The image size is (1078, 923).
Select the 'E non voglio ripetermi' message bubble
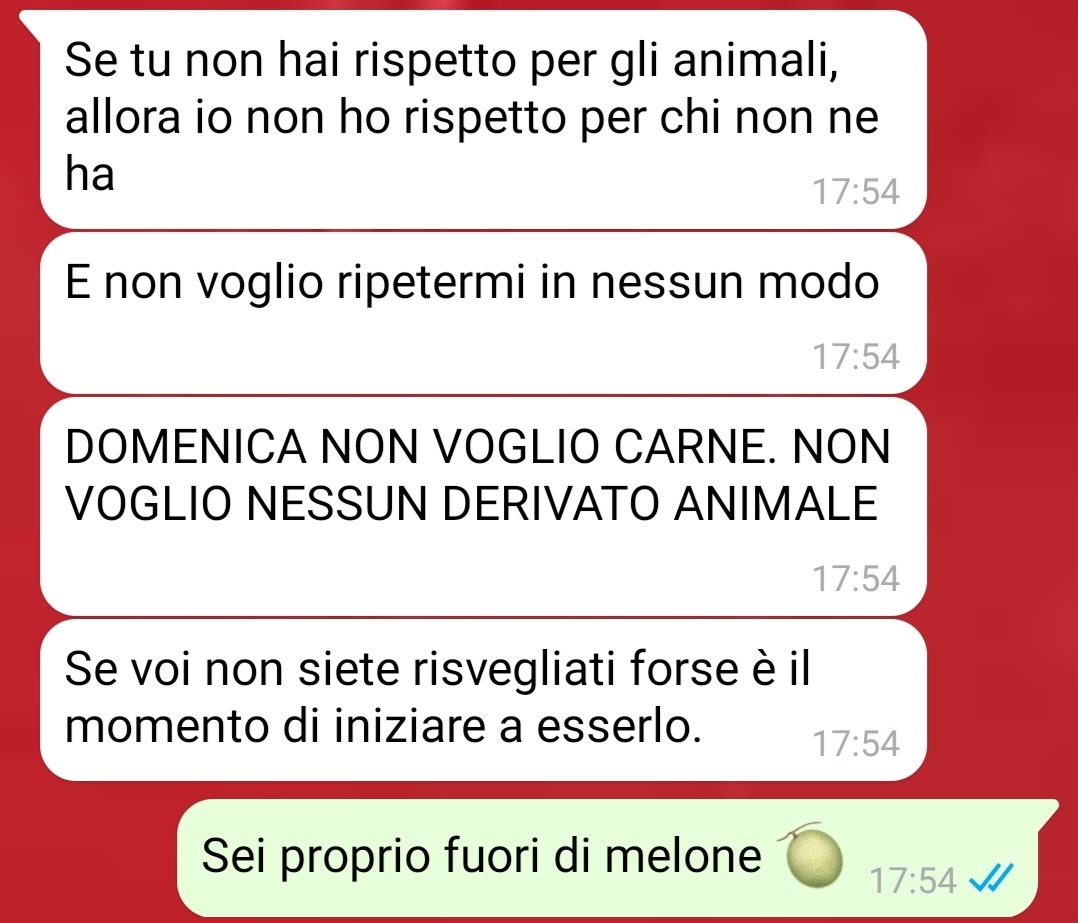(483, 313)
